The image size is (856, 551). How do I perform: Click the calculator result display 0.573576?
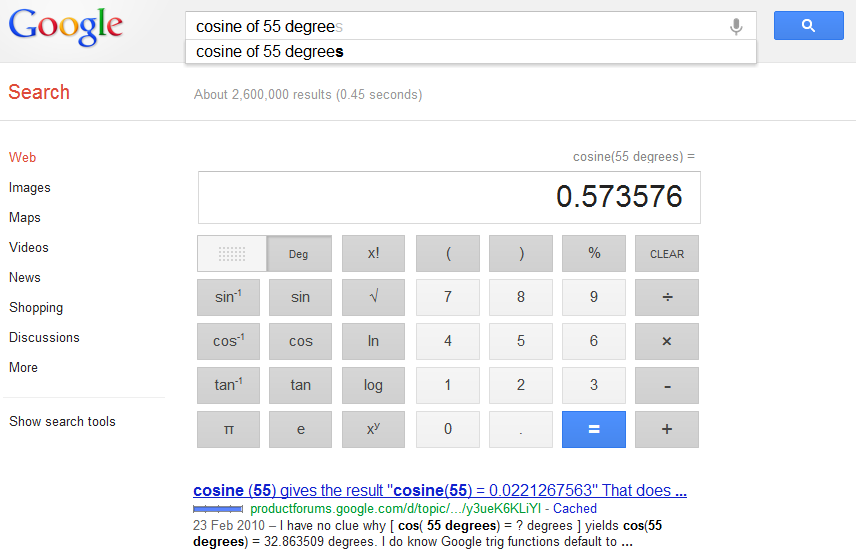coord(449,197)
